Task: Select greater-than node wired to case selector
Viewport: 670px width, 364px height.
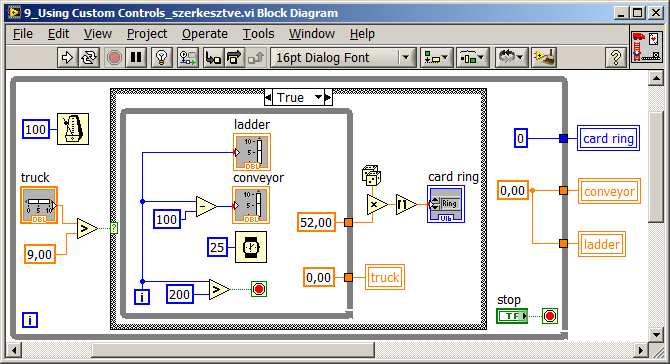Action: pos(87,229)
